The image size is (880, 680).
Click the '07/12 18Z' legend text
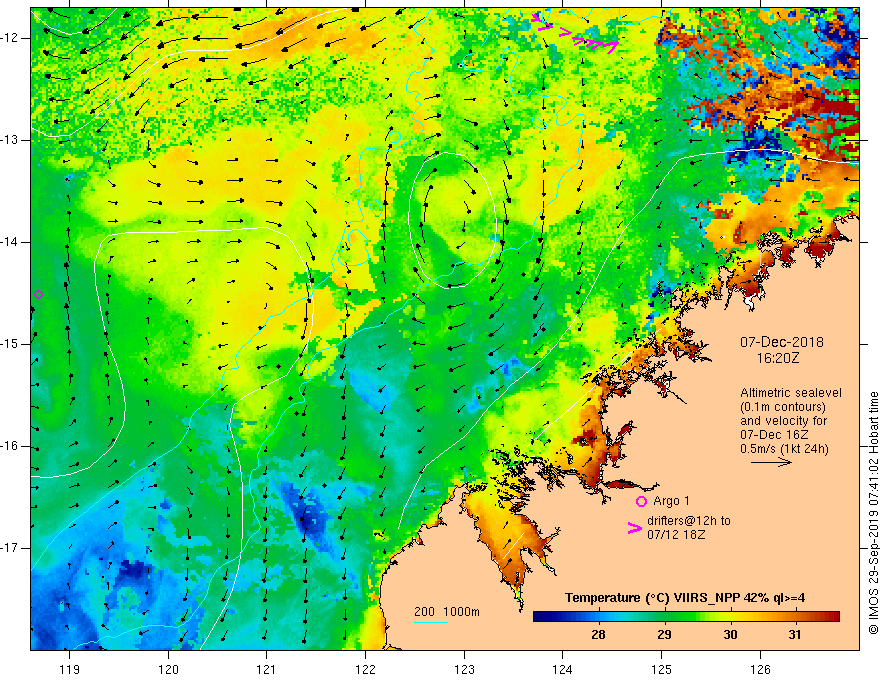[x=676, y=535]
